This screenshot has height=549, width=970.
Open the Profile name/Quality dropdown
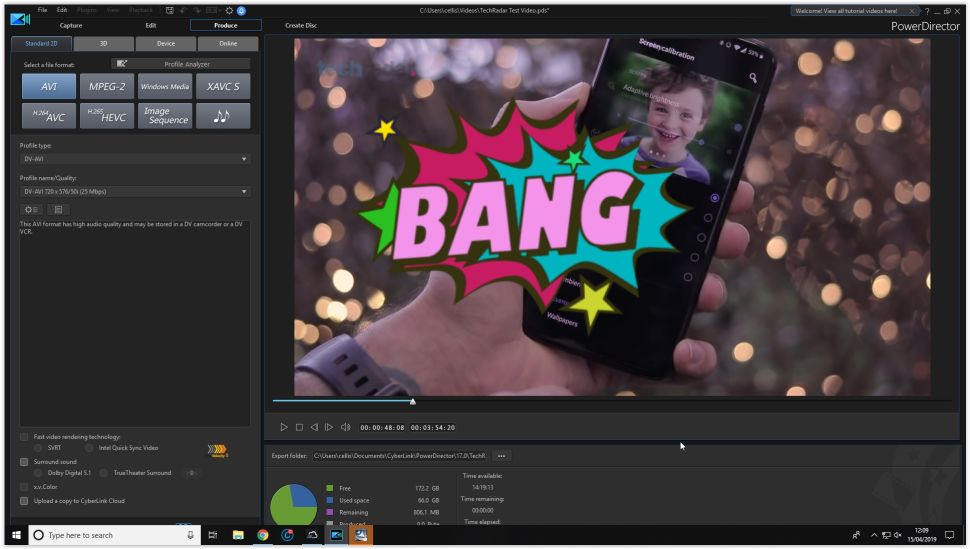point(135,191)
